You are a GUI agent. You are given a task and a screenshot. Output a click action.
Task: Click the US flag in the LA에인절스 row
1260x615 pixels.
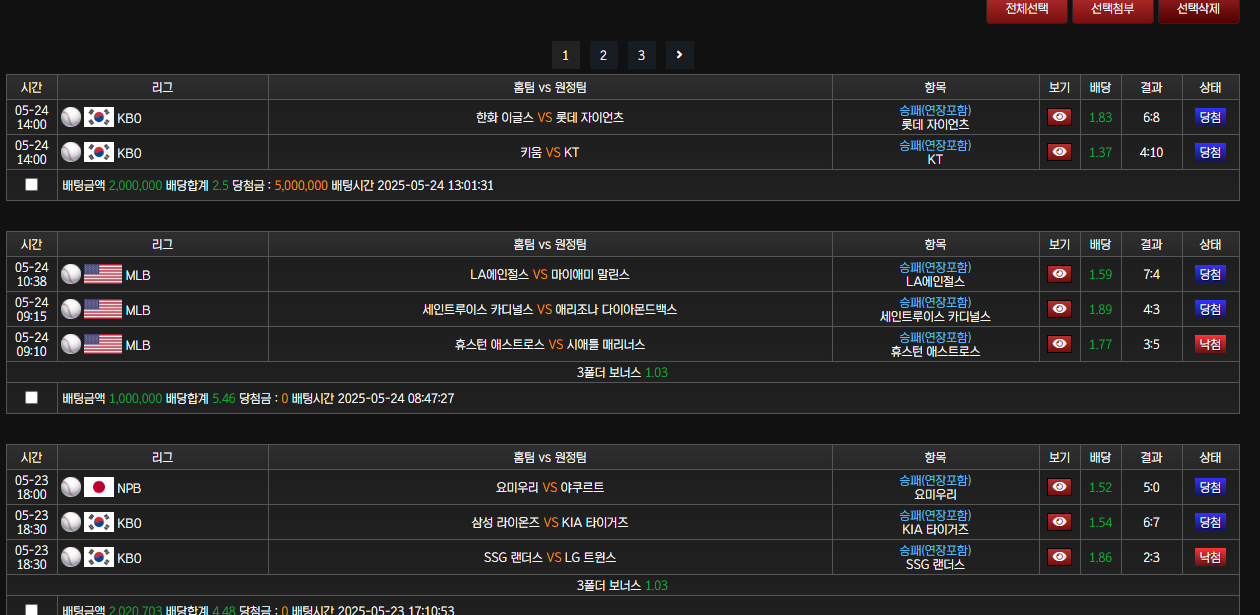(x=103, y=274)
